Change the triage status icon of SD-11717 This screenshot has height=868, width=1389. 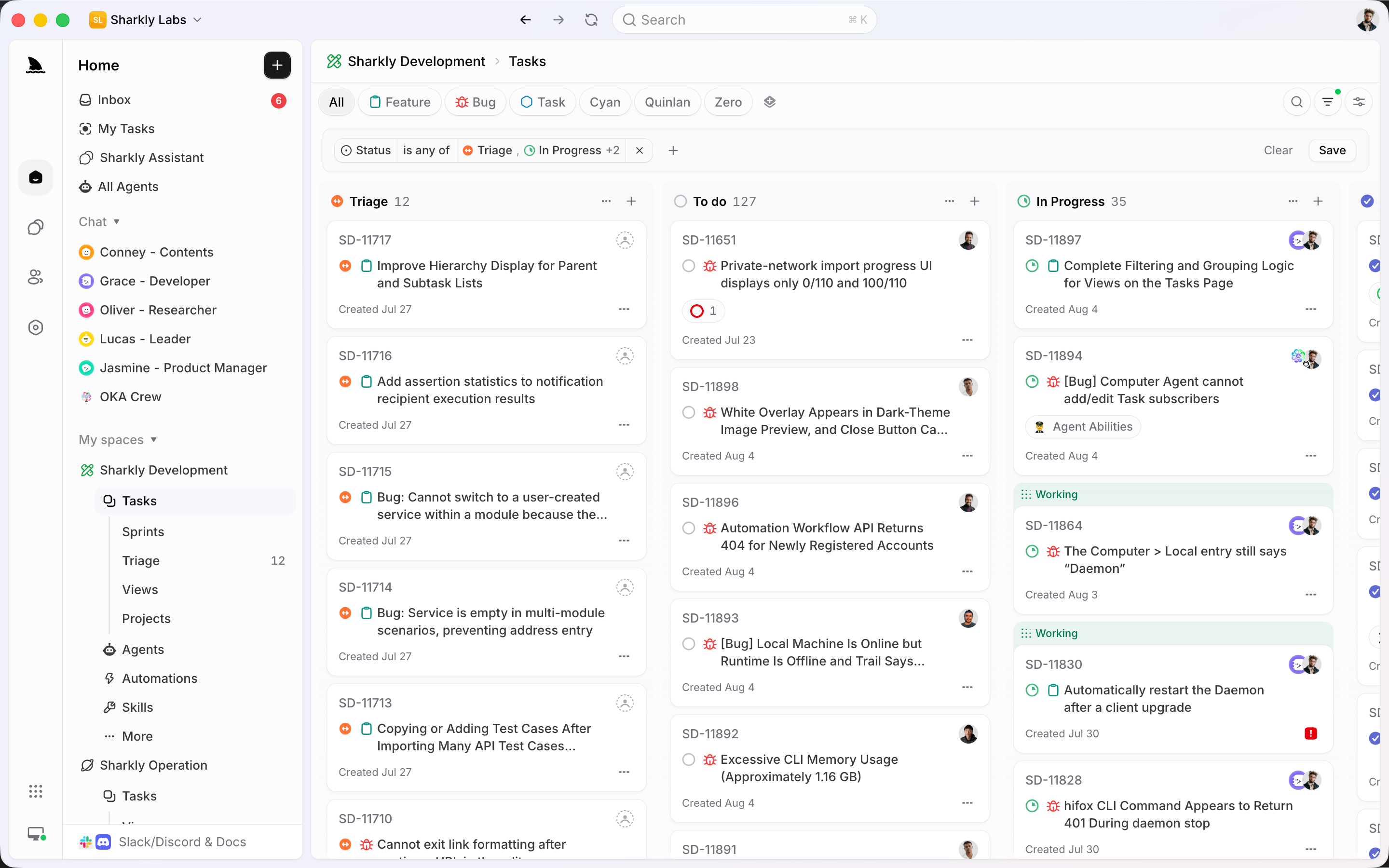click(x=345, y=266)
